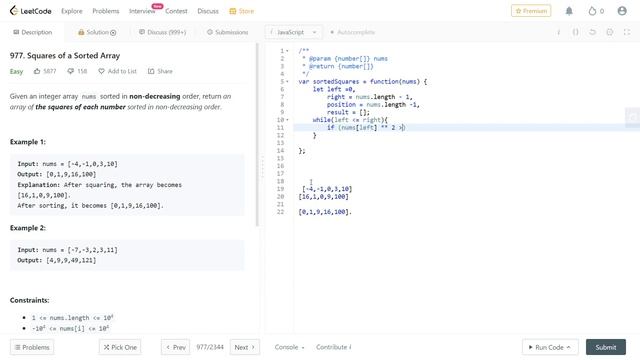
Task: Click the right-edge side panel icon
Action: pos(633,118)
